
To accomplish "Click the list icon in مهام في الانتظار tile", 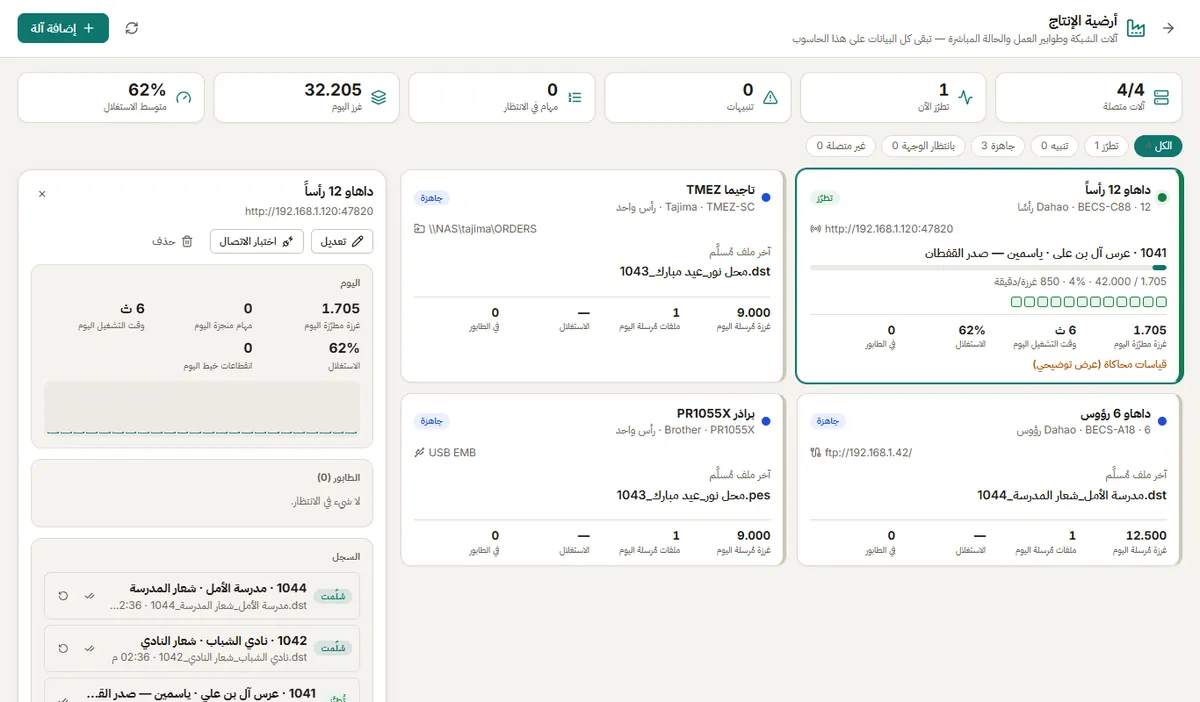I will 575,97.
